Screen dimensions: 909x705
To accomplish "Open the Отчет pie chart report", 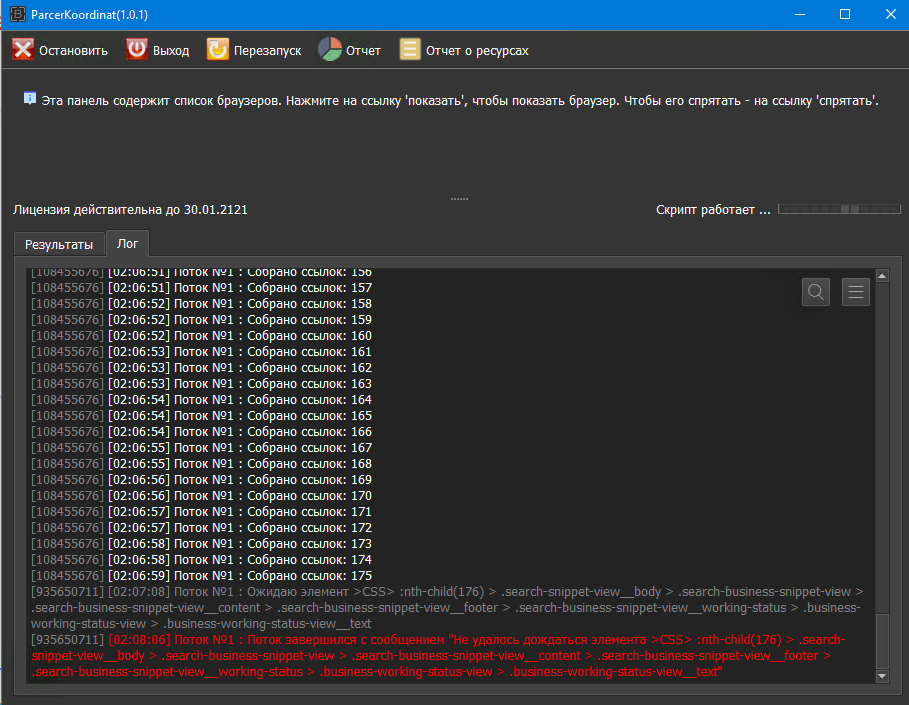I will tap(330, 50).
